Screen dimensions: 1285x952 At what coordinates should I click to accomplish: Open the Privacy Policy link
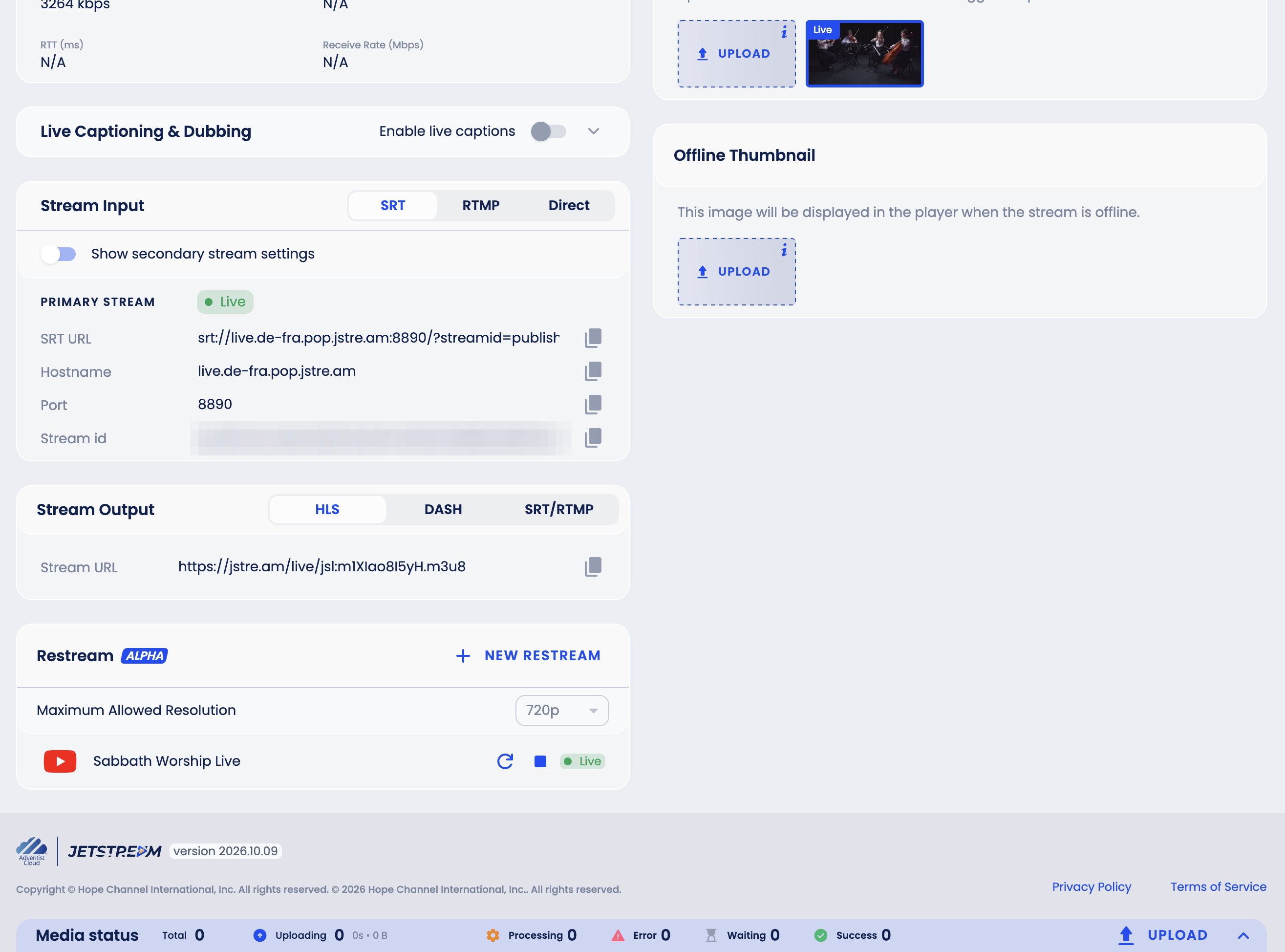click(1092, 887)
